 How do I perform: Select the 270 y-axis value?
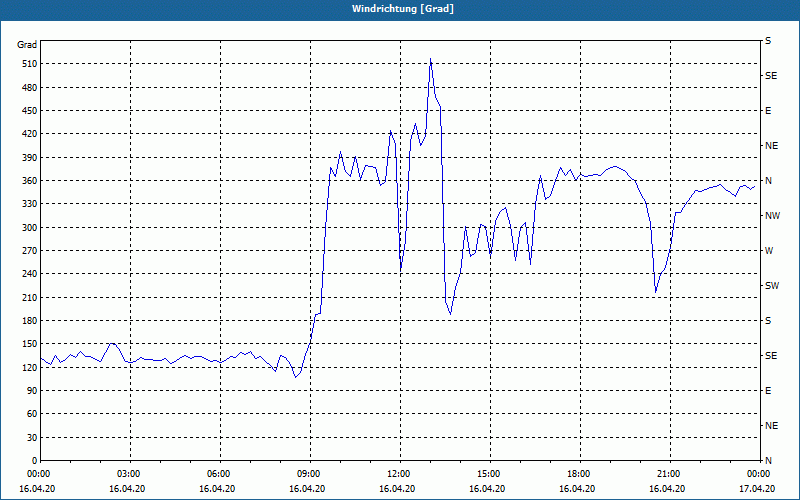pos(30,251)
